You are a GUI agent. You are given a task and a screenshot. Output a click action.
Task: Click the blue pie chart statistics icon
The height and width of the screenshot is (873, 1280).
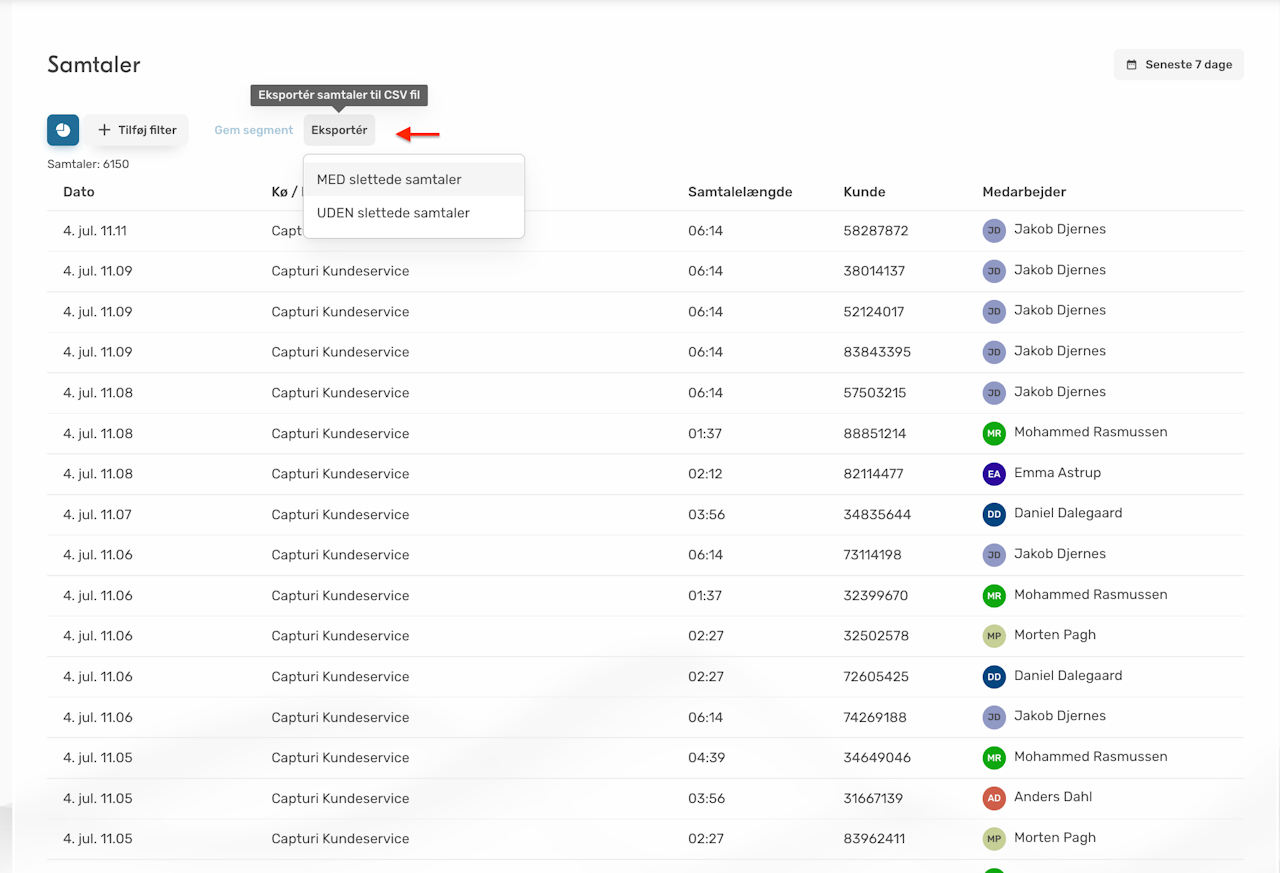click(x=63, y=130)
